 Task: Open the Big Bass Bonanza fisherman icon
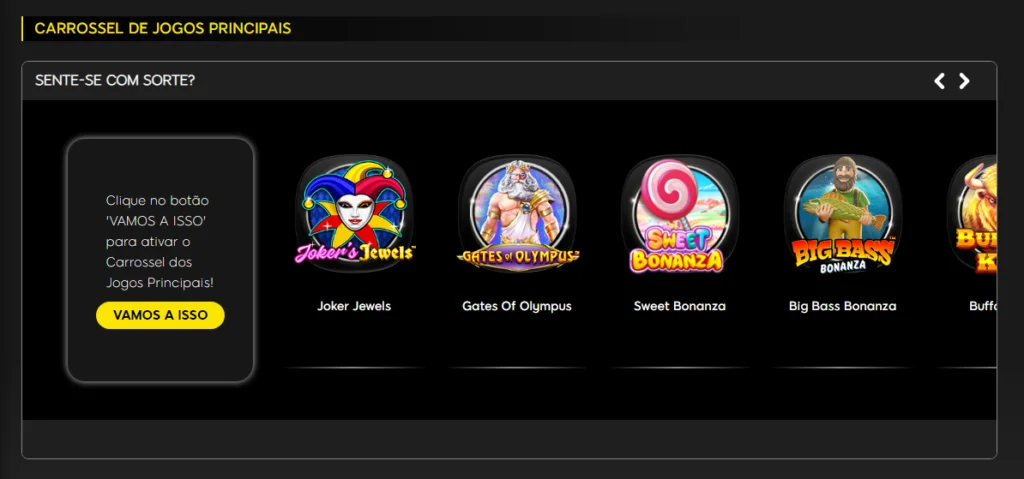coord(842,212)
